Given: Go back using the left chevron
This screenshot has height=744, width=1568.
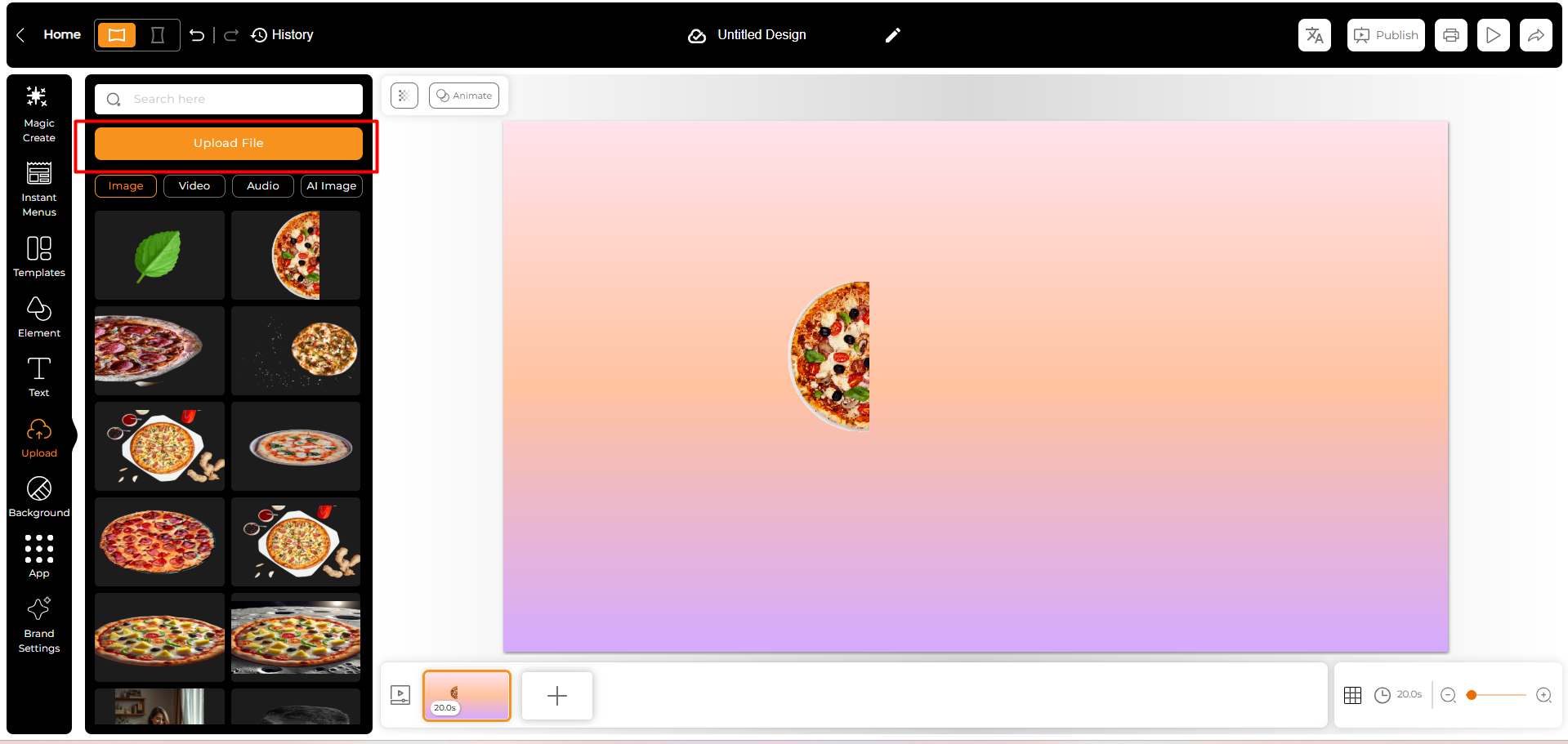Looking at the screenshot, I should pos(21,35).
